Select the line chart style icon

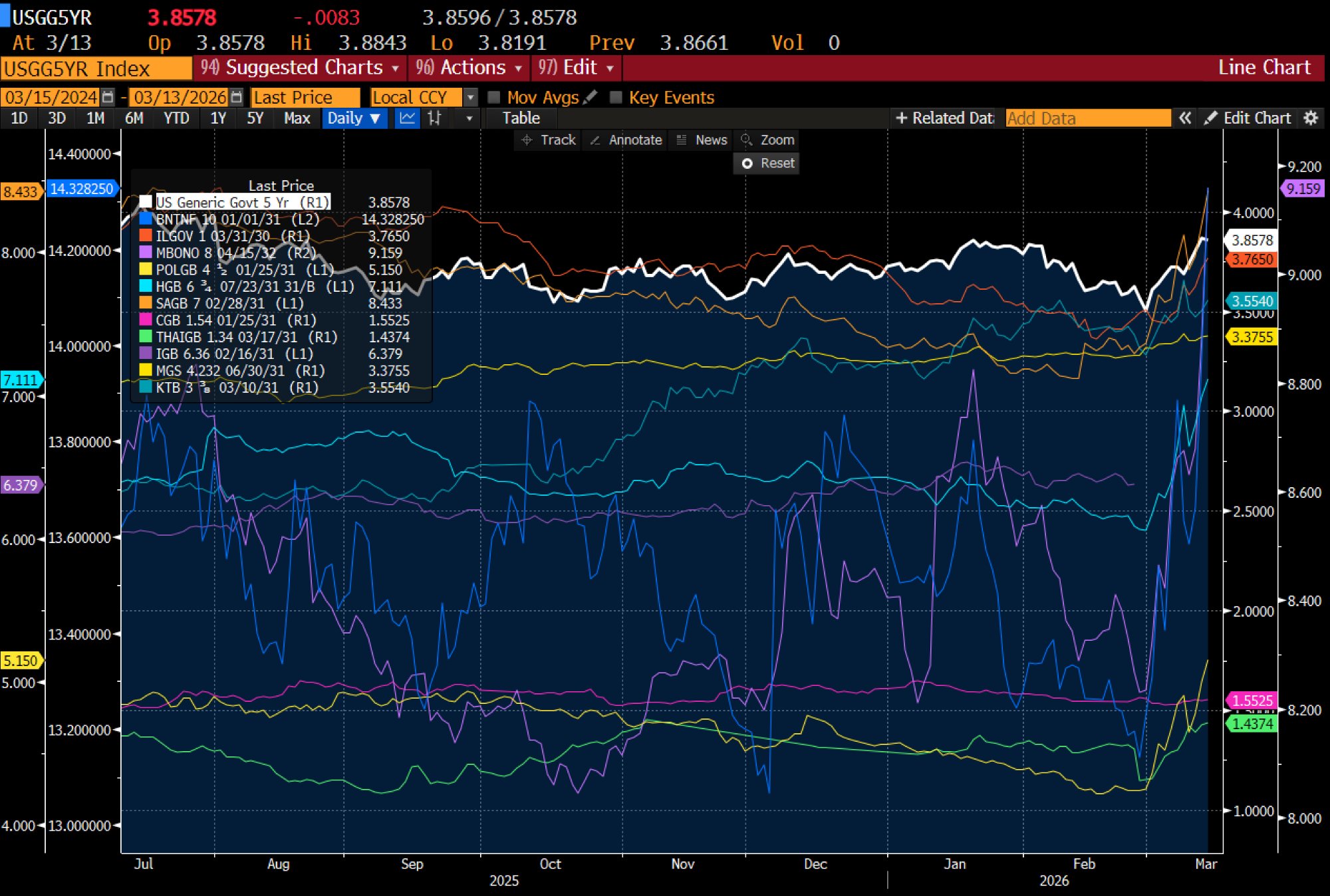coord(407,118)
